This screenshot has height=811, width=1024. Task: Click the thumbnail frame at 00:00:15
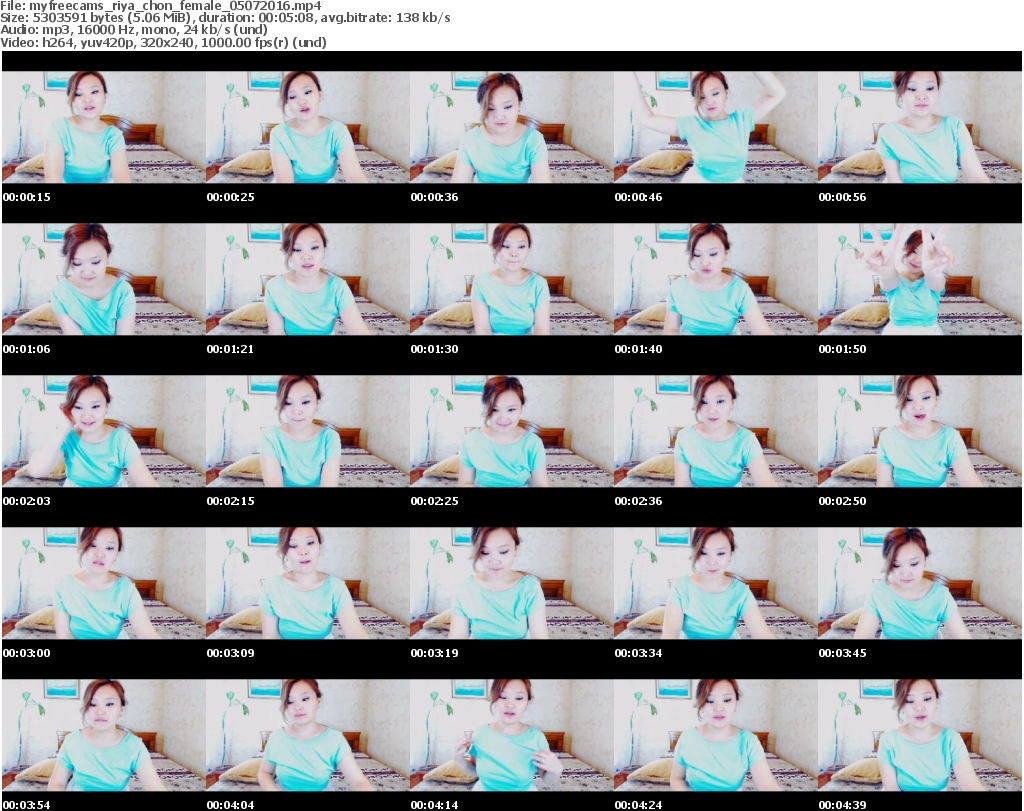pos(103,127)
